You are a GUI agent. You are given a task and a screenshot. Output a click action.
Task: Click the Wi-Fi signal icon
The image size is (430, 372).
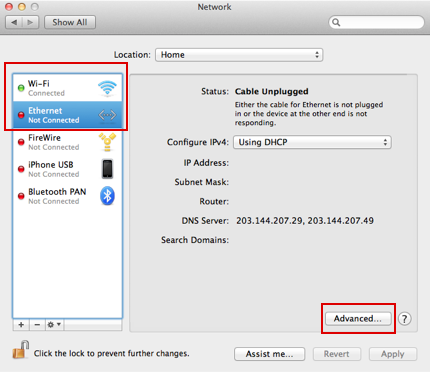tap(107, 88)
